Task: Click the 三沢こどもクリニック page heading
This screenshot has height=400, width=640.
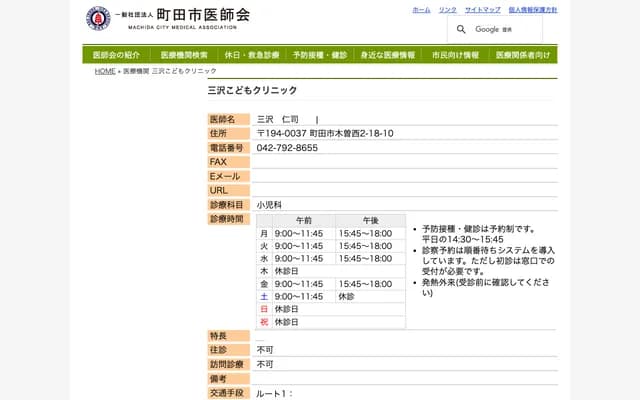Action: click(252, 90)
